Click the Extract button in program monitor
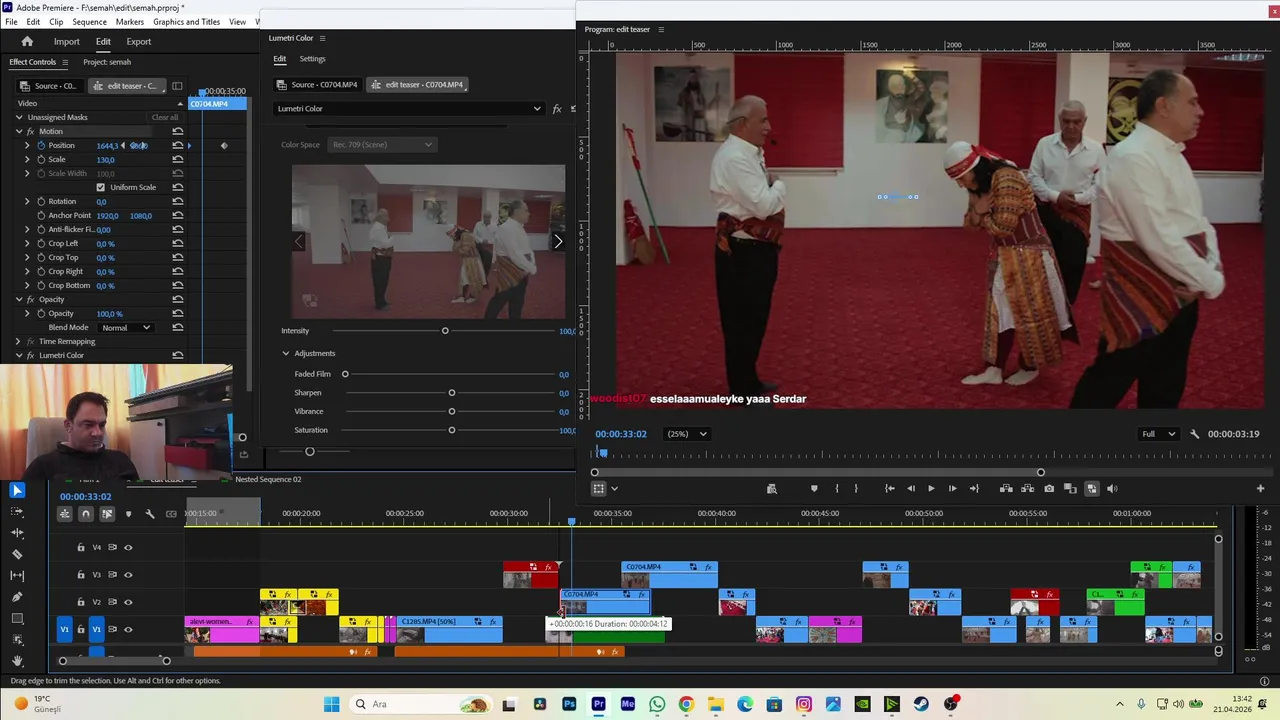 [x=1027, y=489]
